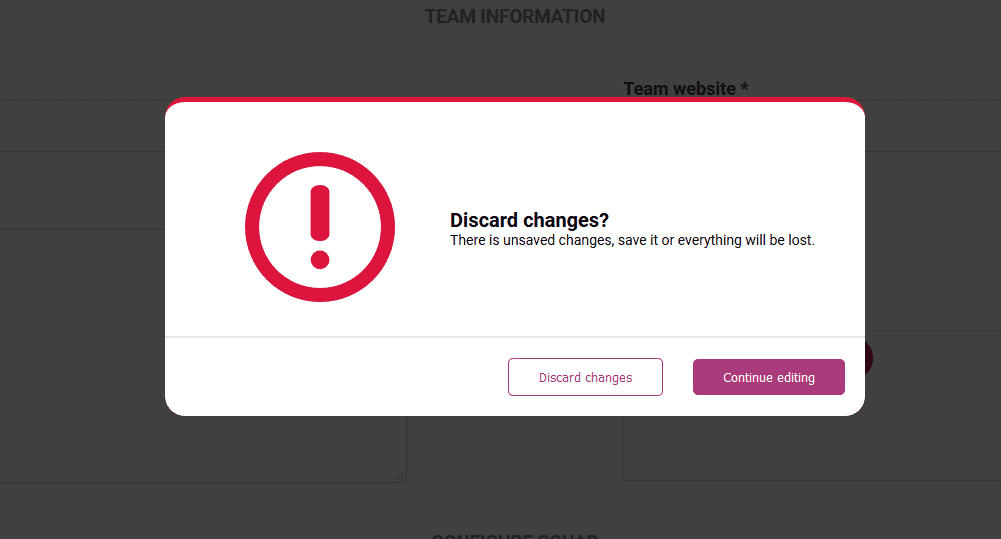
Task: Click the red top border of the dialog
Action: [515, 100]
